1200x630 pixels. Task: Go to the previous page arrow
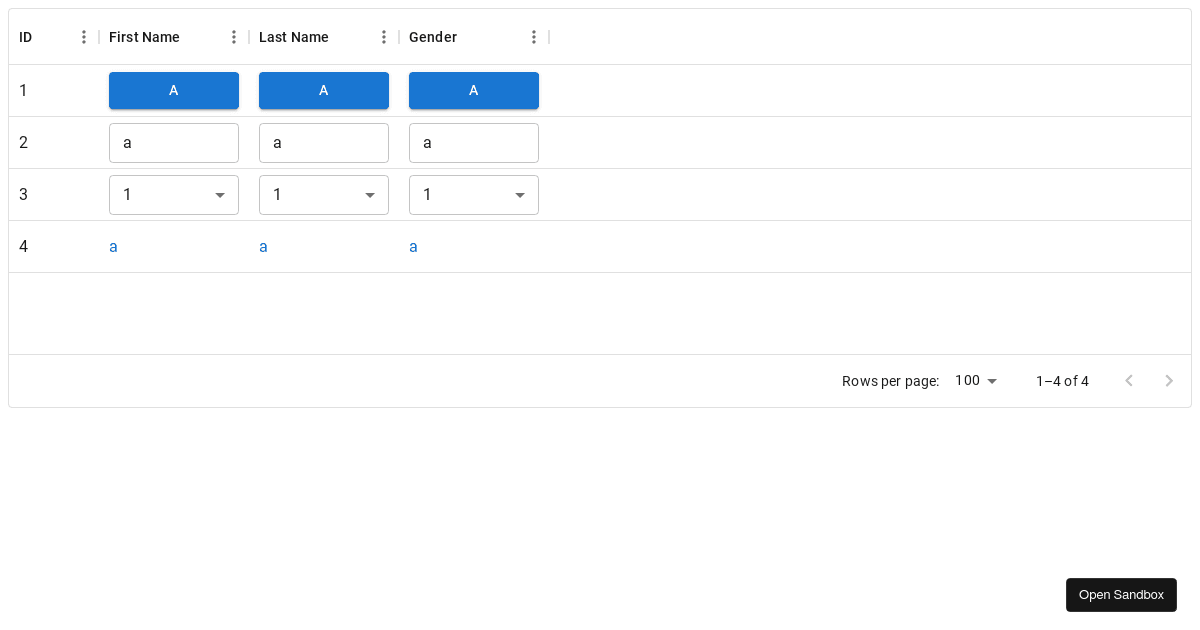1129,381
